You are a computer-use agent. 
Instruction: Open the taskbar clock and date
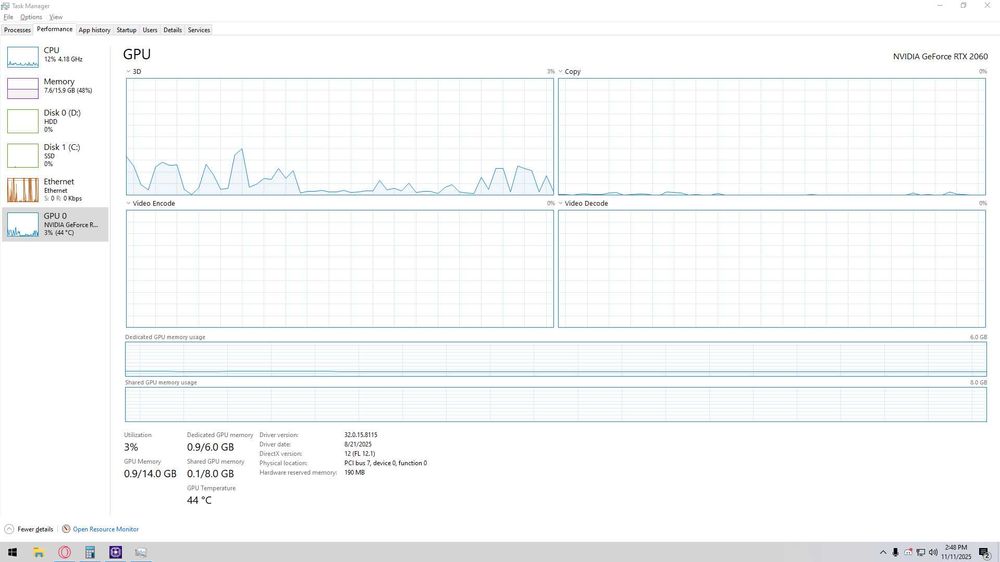click(x=956, y=552)
